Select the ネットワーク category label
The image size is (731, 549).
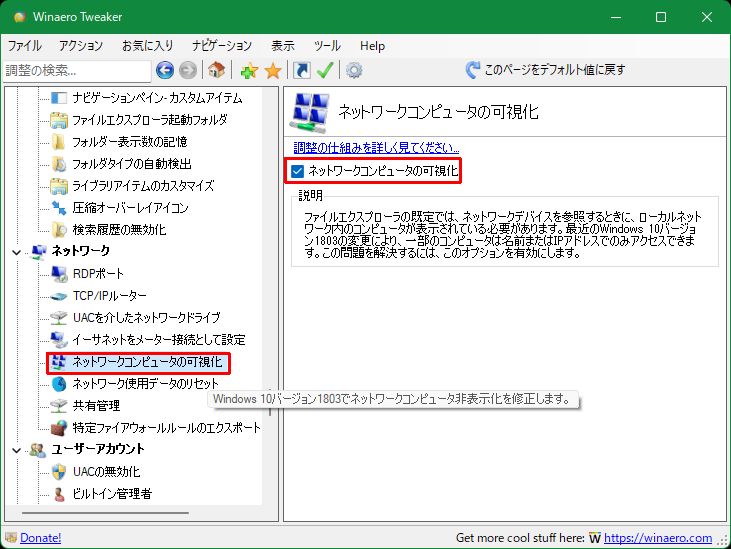click(x=81, y=251)
